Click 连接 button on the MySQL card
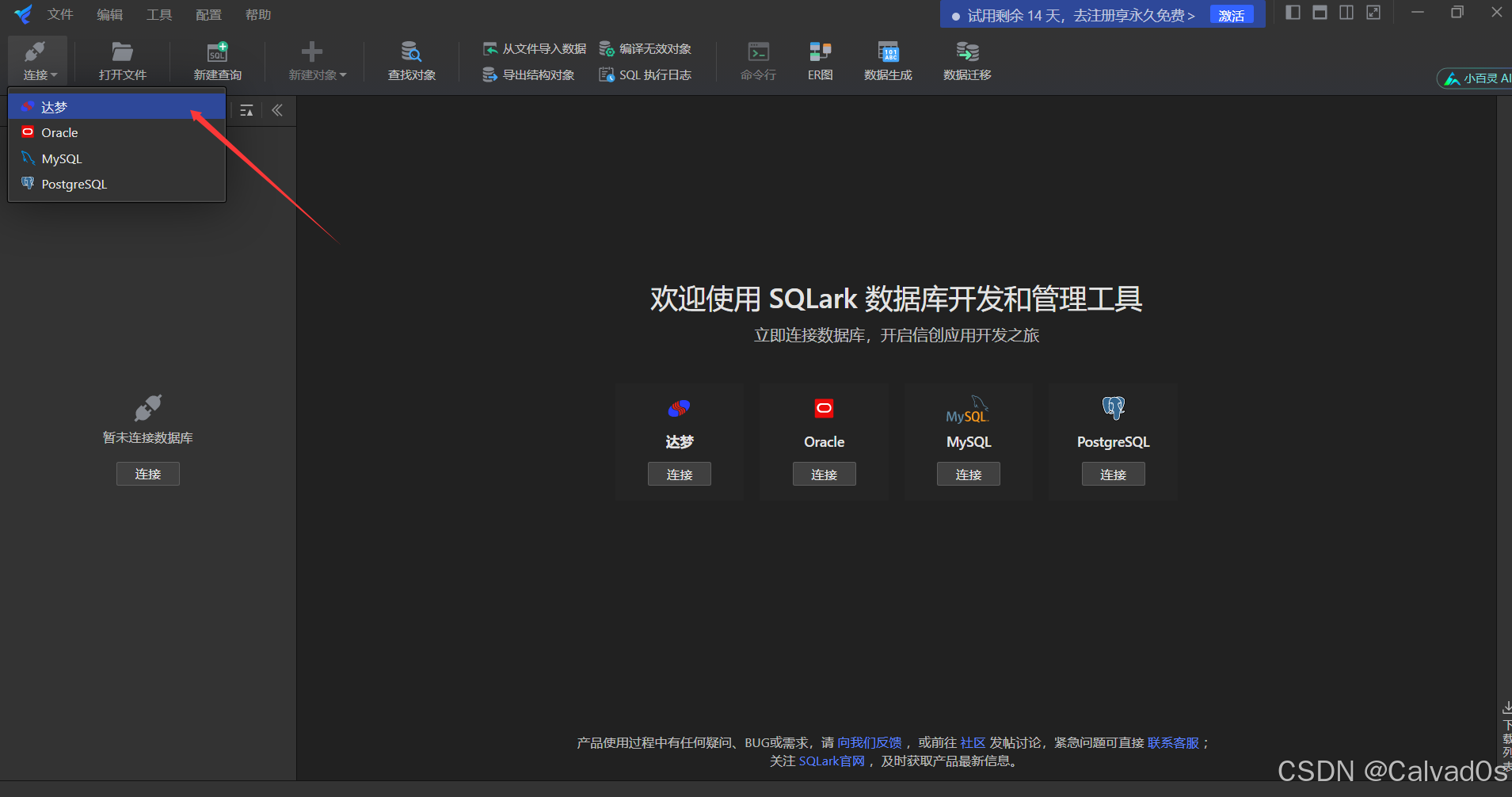The image size is (1512, 797). tap(969, 474)
